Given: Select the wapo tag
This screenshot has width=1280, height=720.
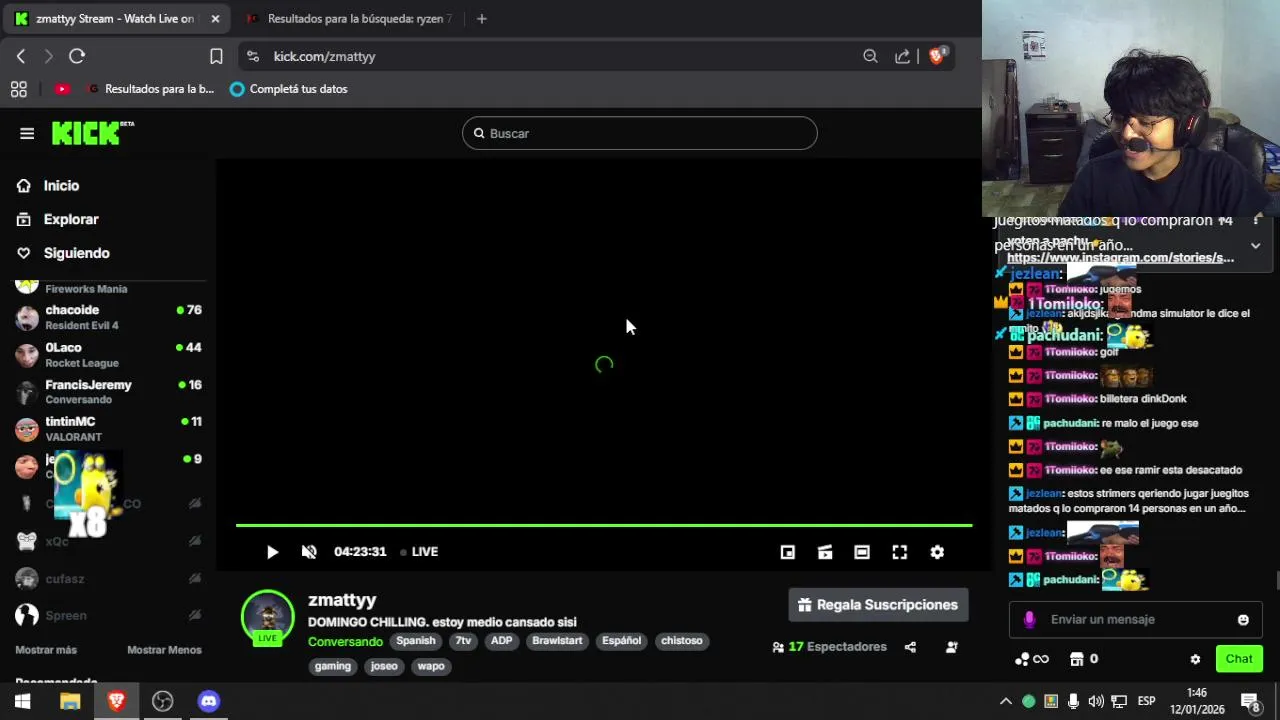Looking at the screenshot, I should click(x=431, y=666).
